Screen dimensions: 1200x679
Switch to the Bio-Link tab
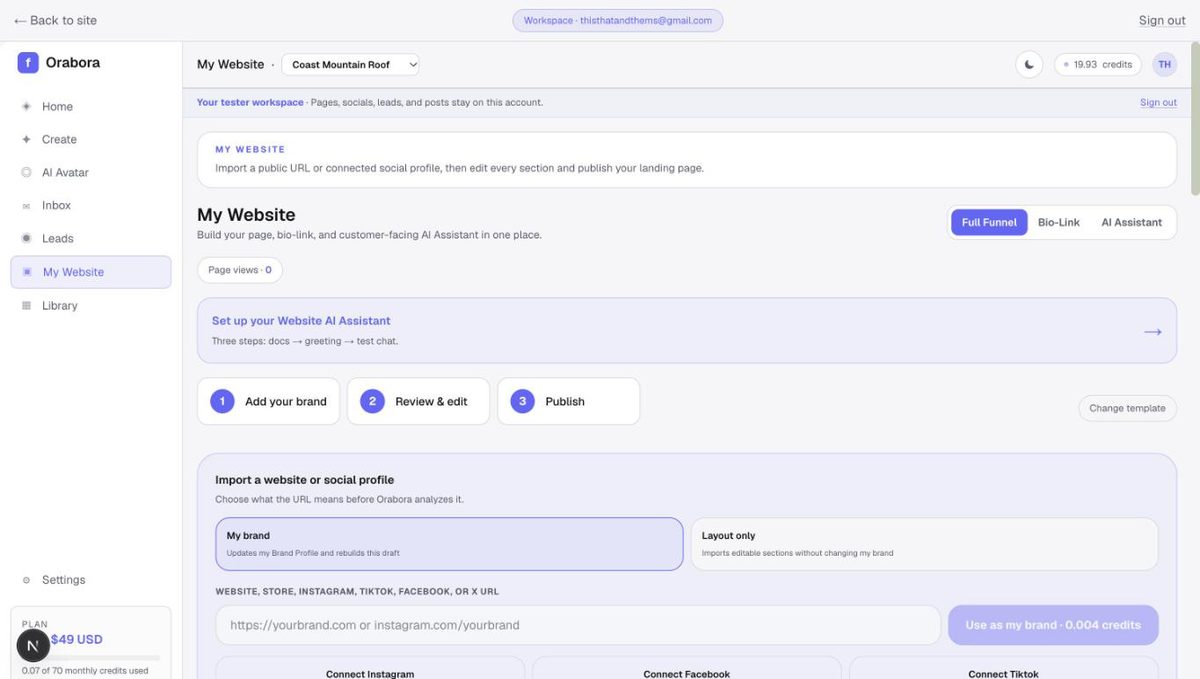click(1058, 222)
